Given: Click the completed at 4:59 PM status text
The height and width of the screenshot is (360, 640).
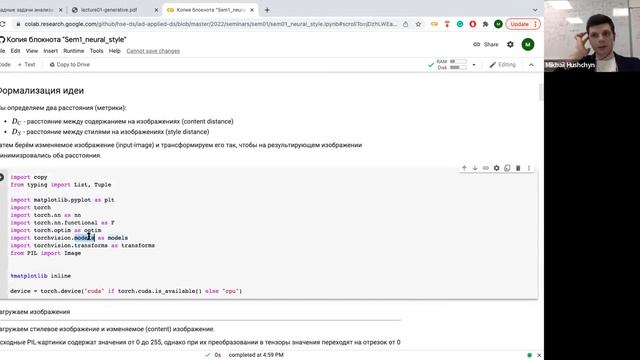Looking at the screenshot, I should 256,355.
